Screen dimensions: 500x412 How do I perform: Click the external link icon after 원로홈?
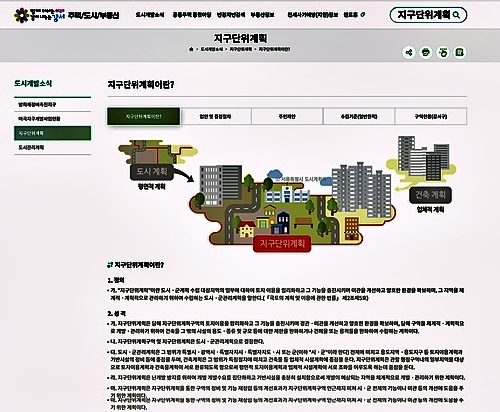coord(363,15)
